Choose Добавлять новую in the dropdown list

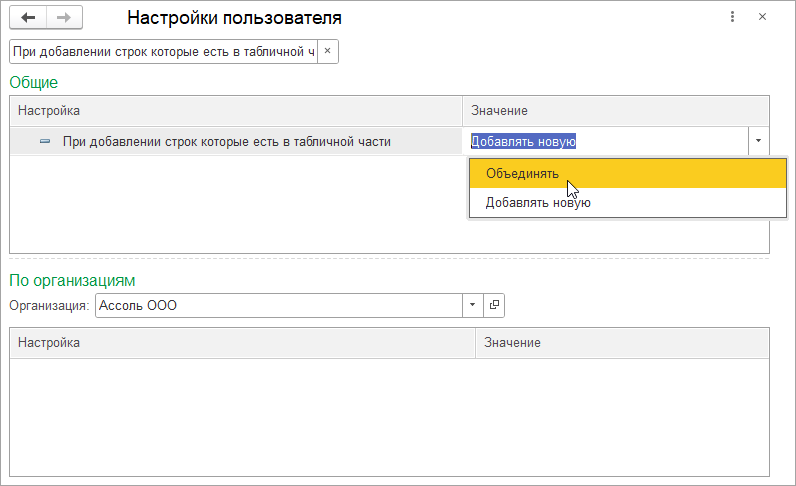(x=538, y=202)
